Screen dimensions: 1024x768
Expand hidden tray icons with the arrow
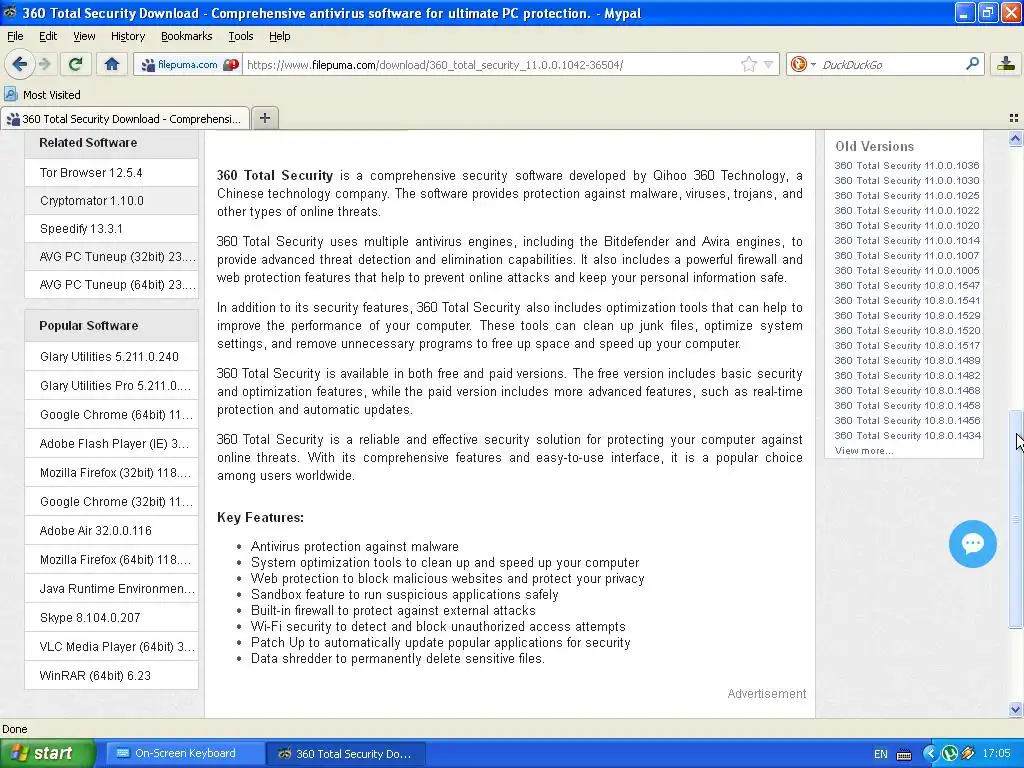pos(930,754)
